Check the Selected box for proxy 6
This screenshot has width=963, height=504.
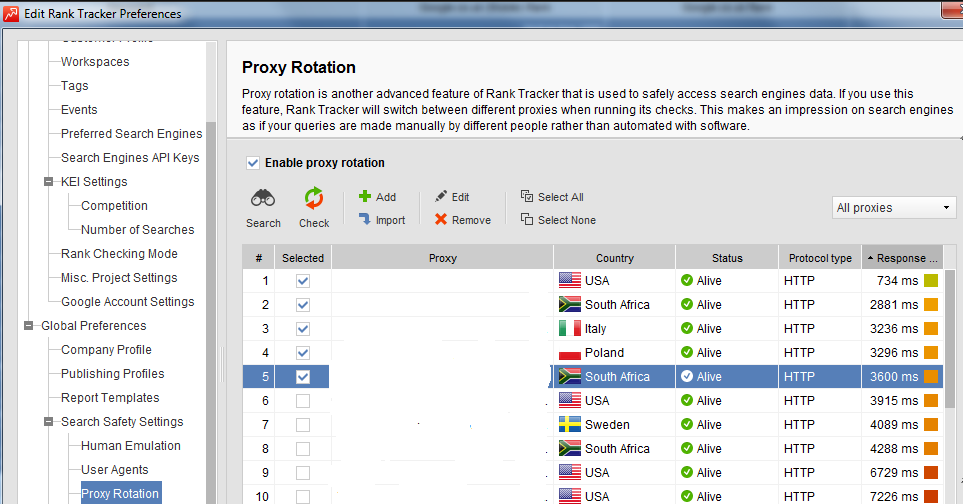tap(303, 400)
